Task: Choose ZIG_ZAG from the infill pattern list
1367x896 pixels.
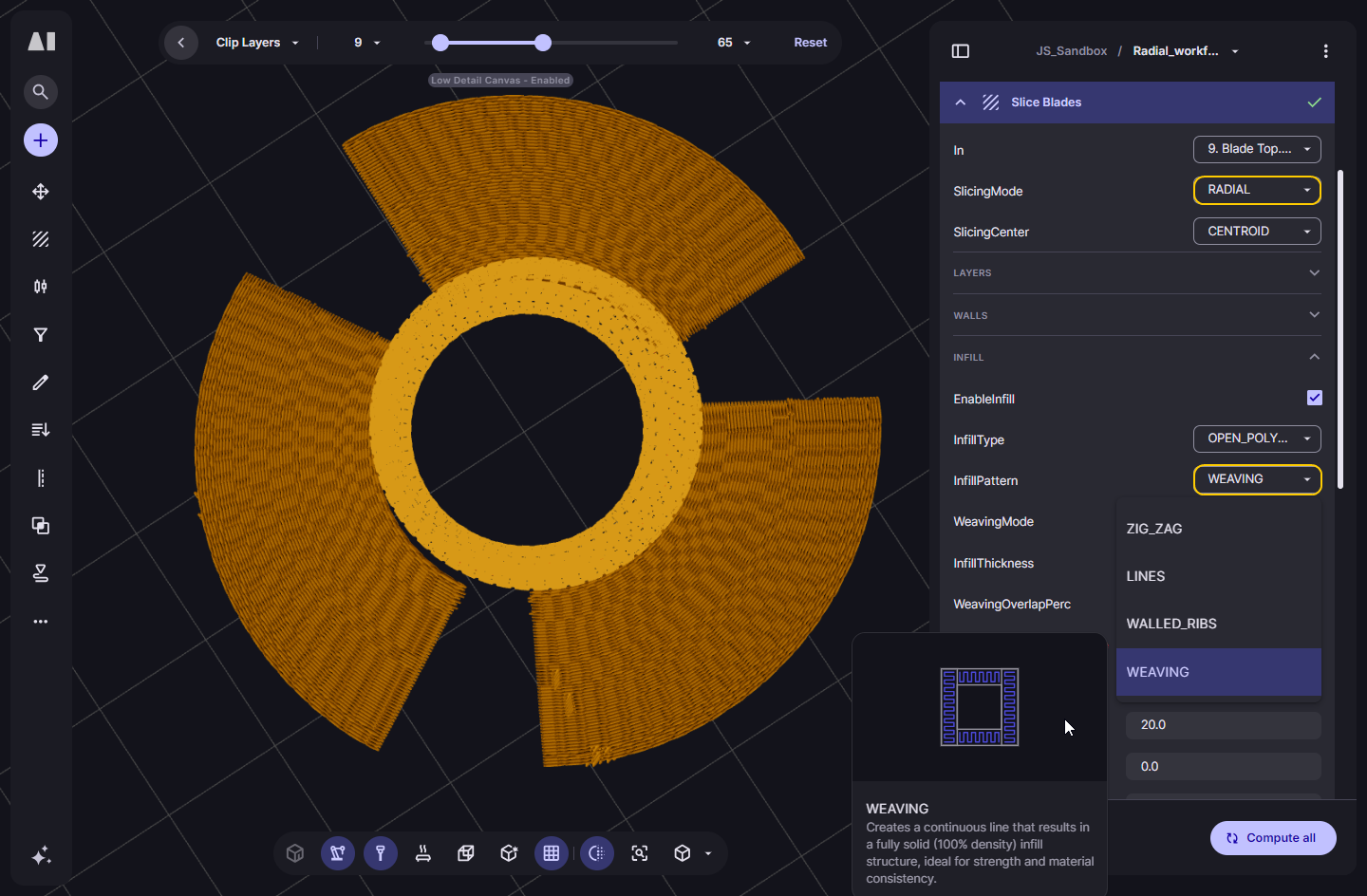Action: coord(1154,529)
